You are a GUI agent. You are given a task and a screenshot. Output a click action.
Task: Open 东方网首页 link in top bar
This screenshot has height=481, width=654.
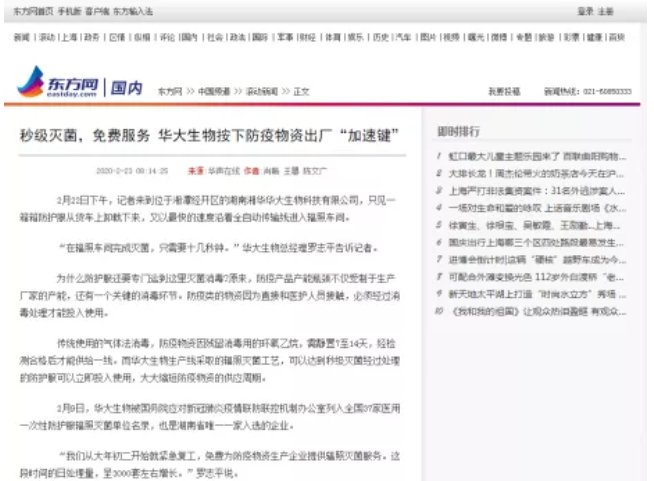tap(28, 11)
